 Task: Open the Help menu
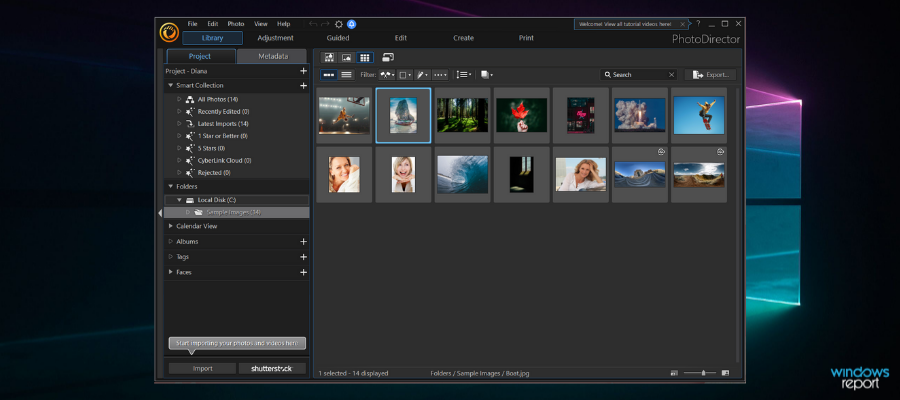[x=284, y=24]
